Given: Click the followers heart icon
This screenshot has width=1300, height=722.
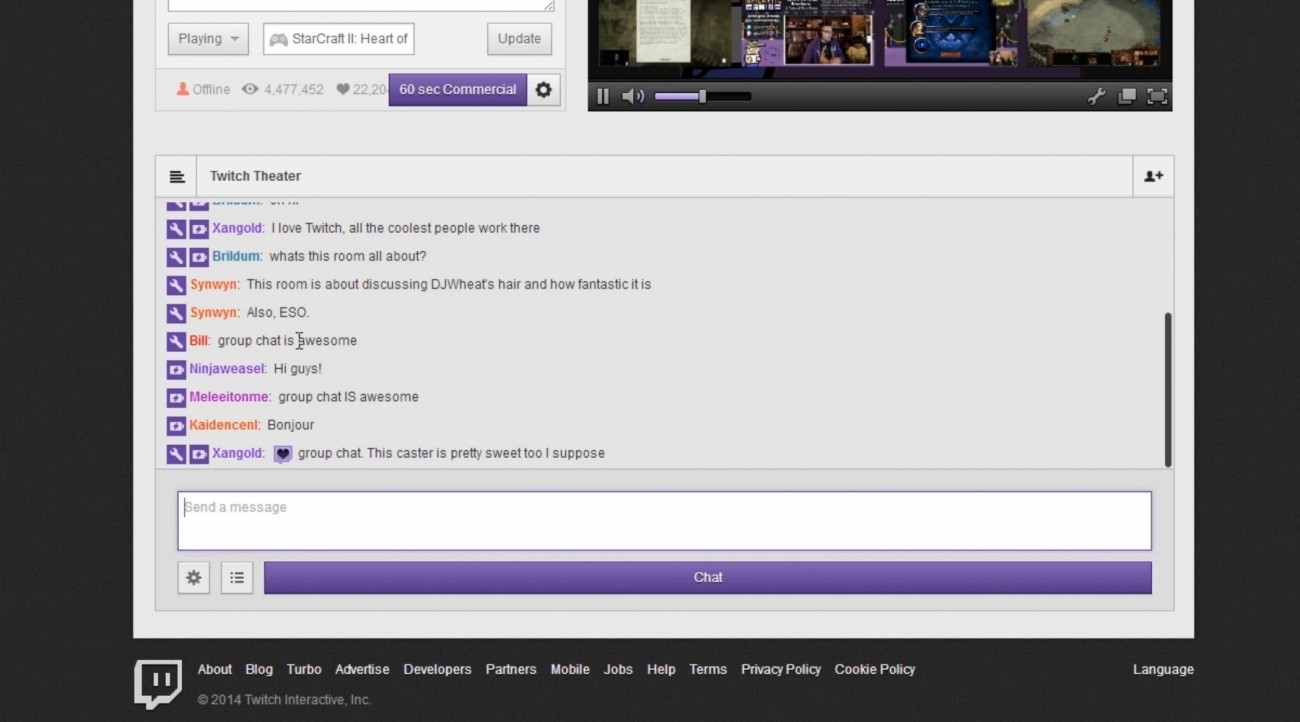Looking at the screenshot, I should click(x=343, y=89).
